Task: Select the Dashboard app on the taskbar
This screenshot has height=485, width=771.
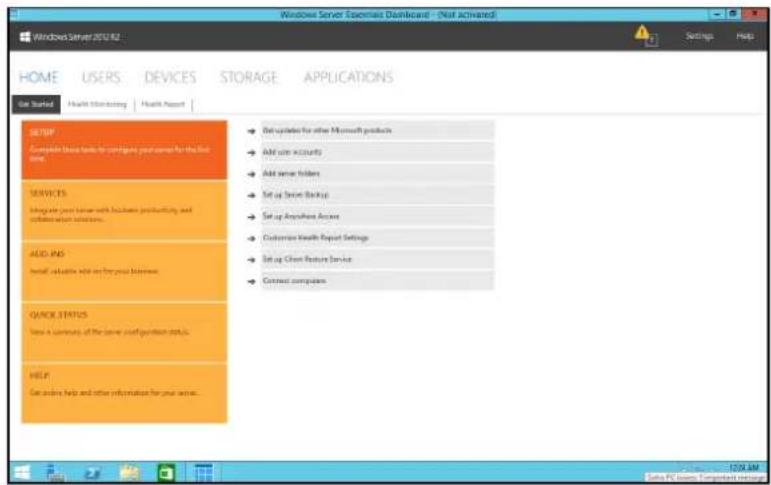Action: pos(203,473)
